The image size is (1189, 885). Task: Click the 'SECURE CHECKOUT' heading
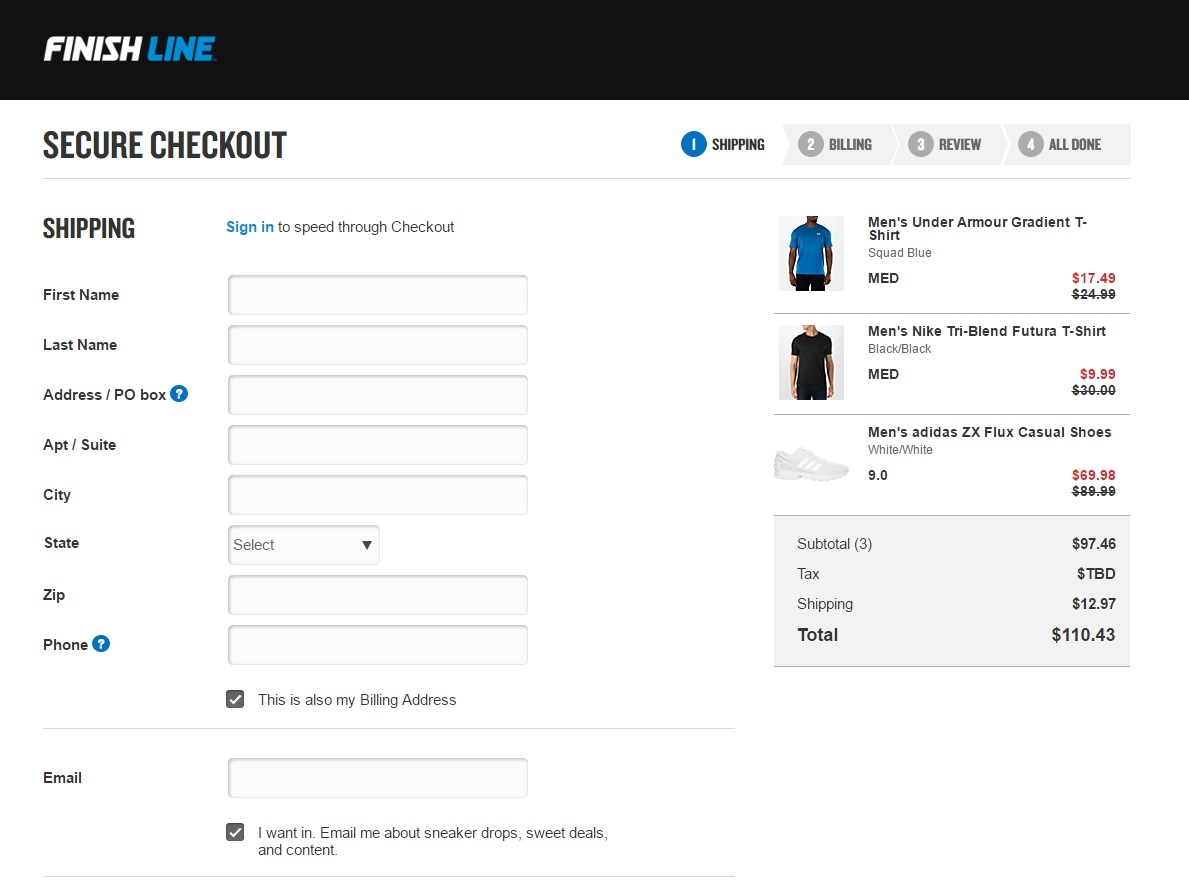[x=165, y=145]
